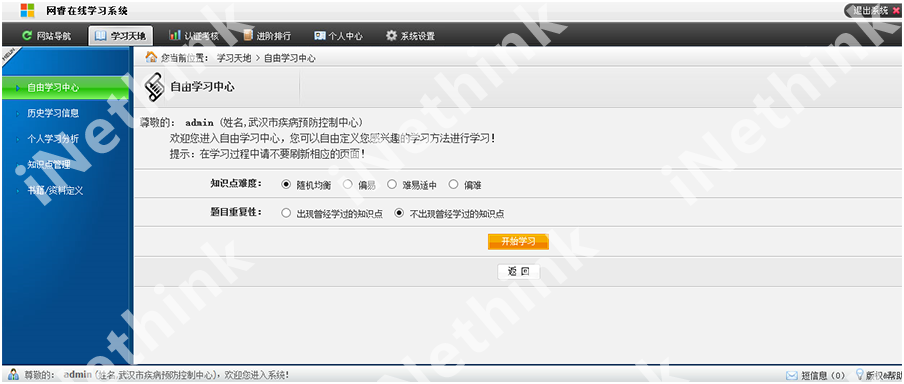Screen dimensions: 904x384
Task: Choose 出现曾经学过的知识点 radio option
Action: tap(285, 213)
